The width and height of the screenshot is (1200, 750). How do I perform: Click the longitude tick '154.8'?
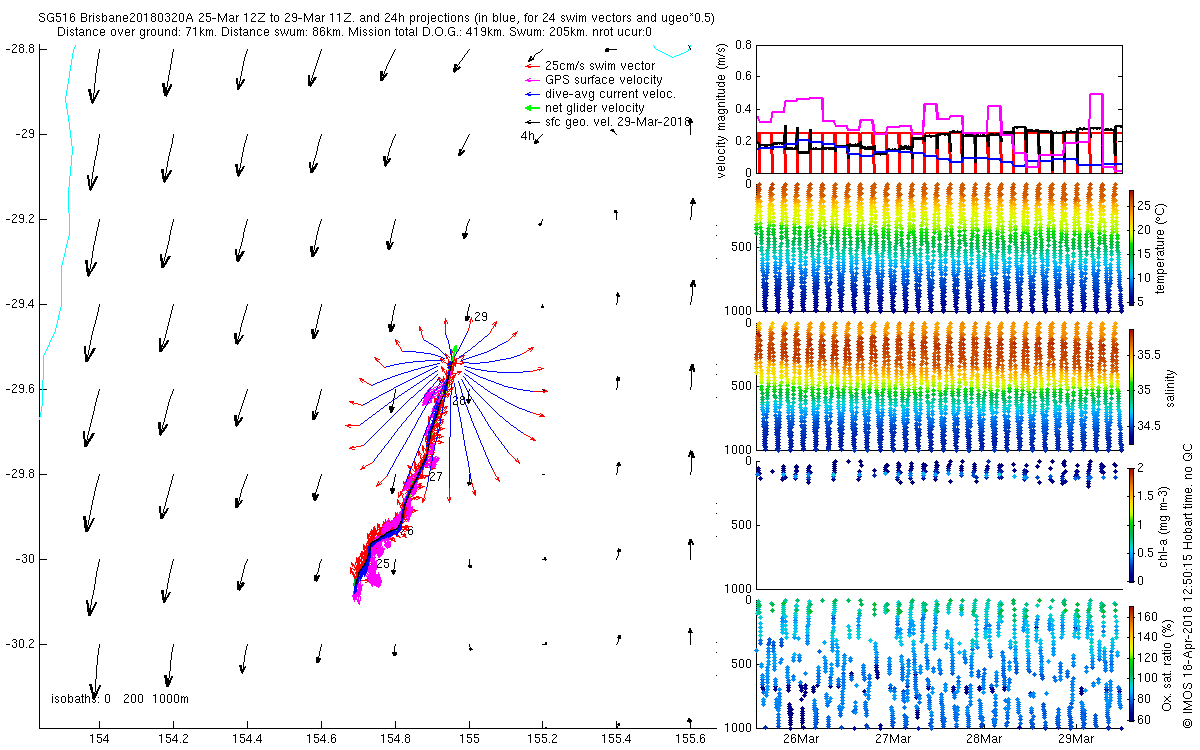tap(395, 738)
